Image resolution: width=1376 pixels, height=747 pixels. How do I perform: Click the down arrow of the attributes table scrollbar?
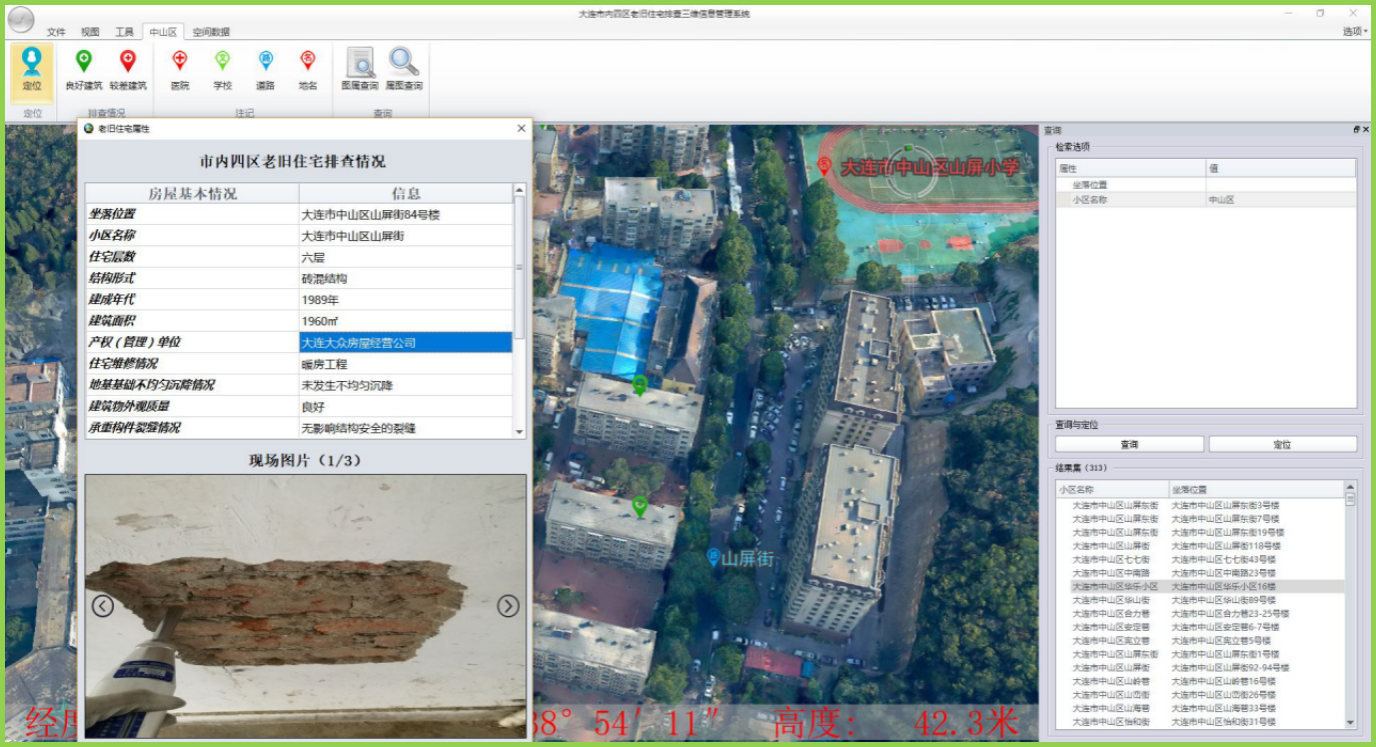coord(519,431)
